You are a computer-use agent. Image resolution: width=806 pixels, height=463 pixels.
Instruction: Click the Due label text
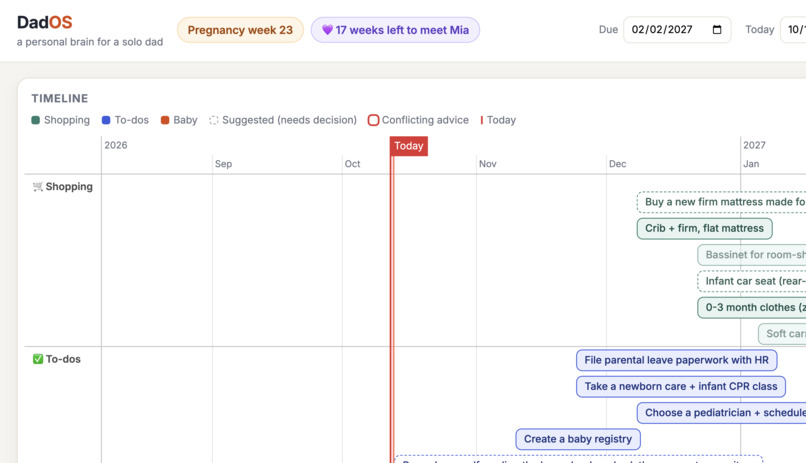pyautogui.click(x=608, y=30)
